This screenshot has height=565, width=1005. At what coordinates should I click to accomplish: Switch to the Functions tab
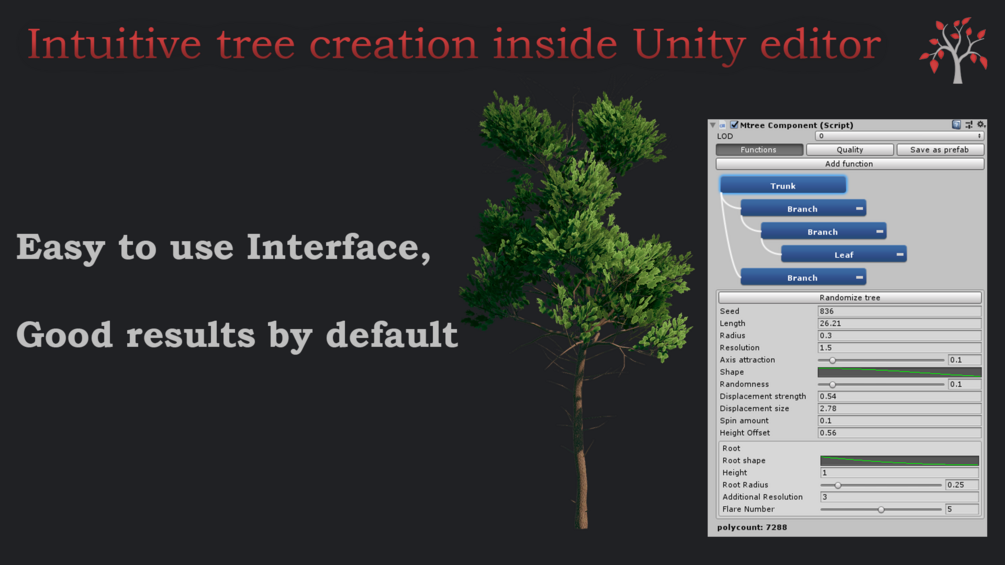[759, 149]
